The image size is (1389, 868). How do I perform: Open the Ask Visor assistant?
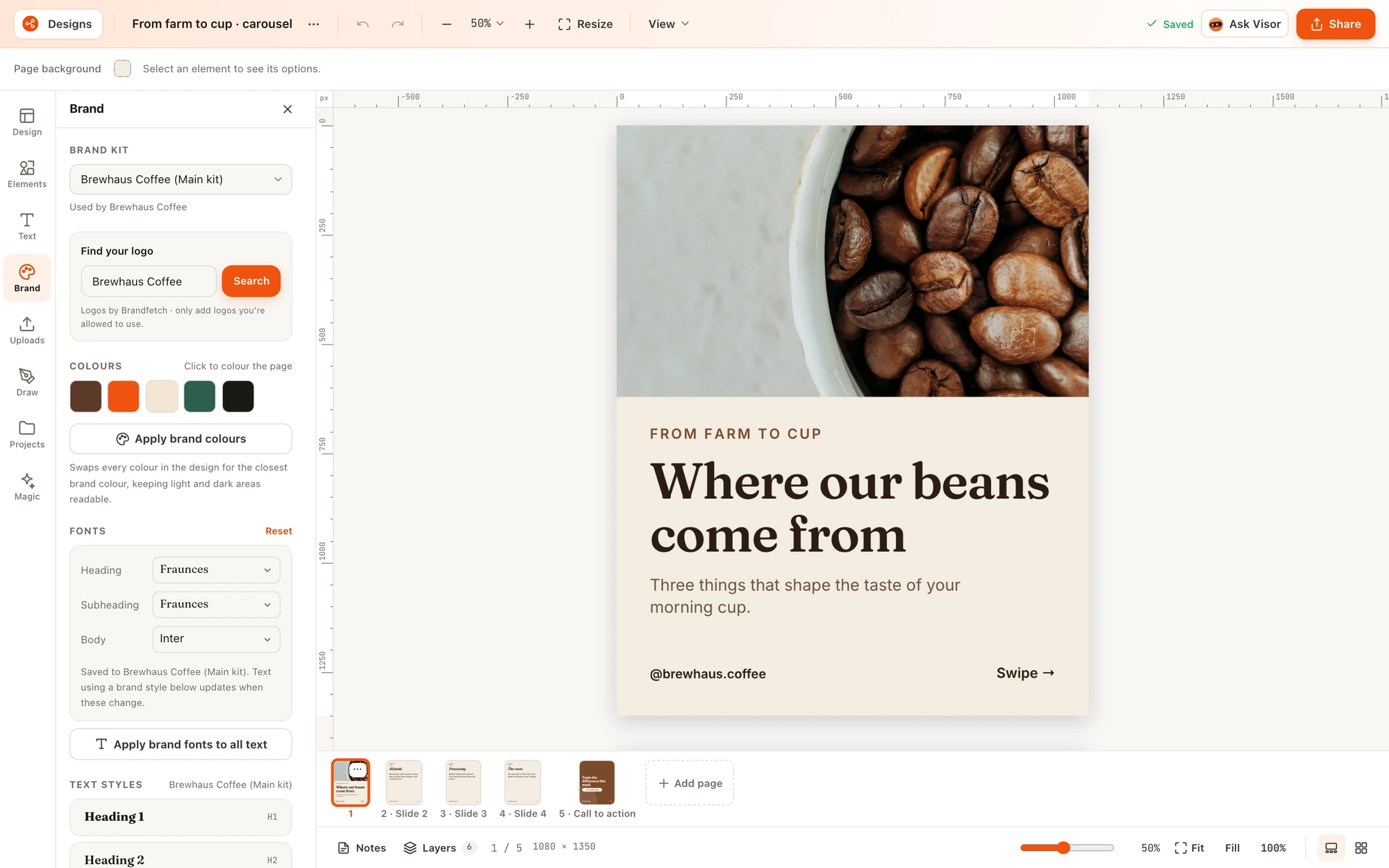(1245, 24)
